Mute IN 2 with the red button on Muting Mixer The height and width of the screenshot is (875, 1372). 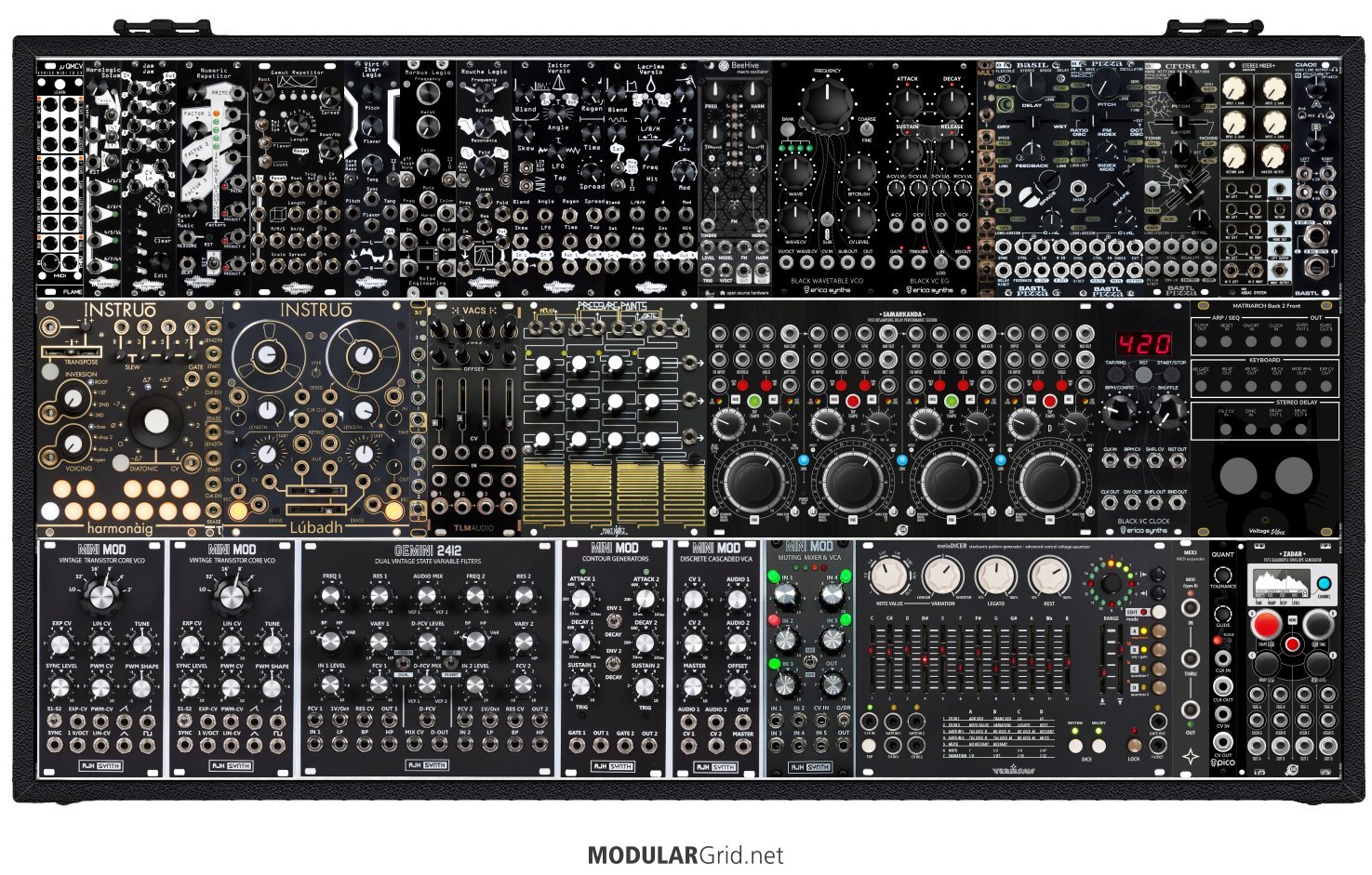[x=774, y=620]
